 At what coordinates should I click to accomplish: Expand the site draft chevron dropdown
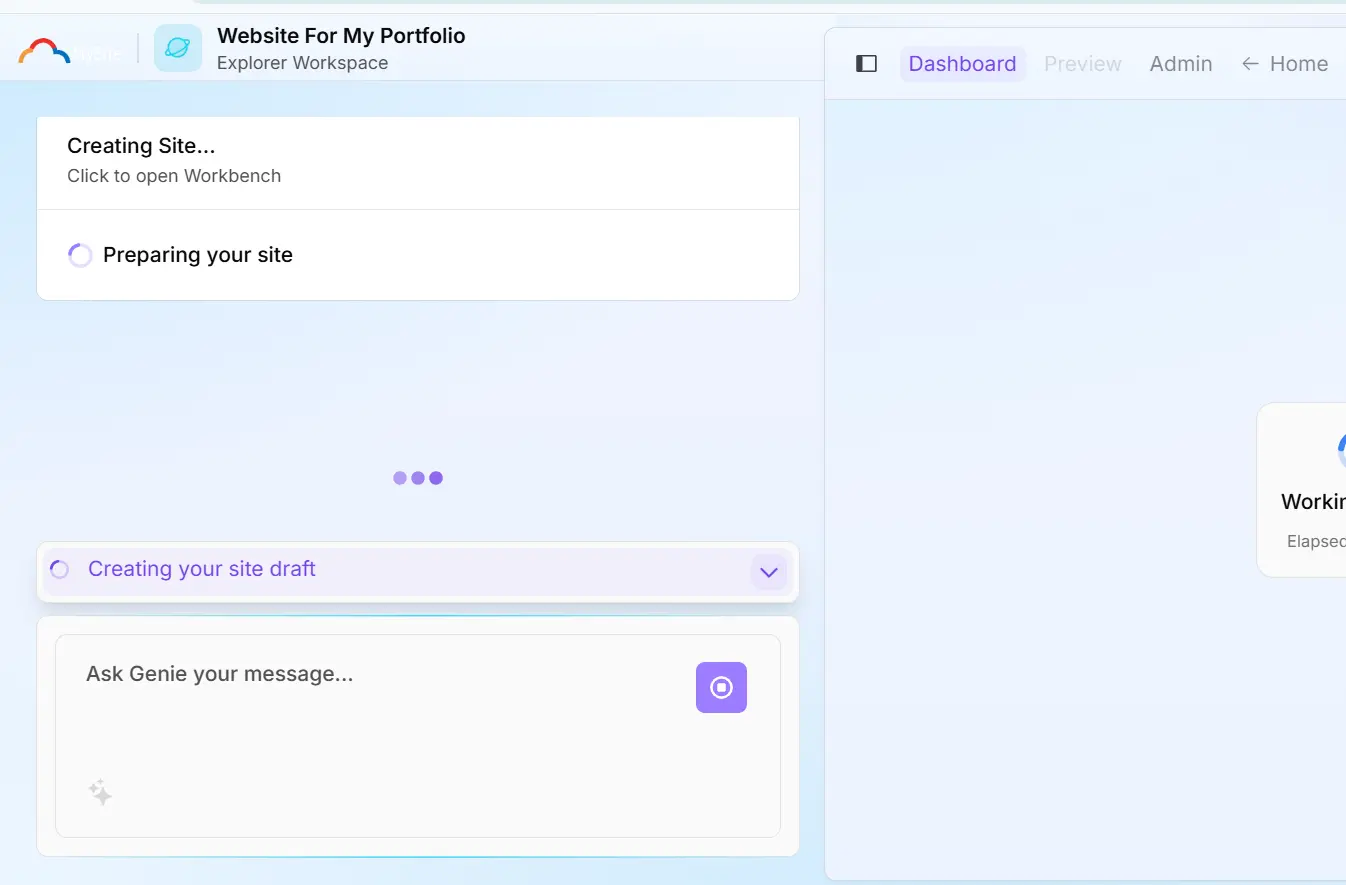pyautogui.click(x=768, y=572)
